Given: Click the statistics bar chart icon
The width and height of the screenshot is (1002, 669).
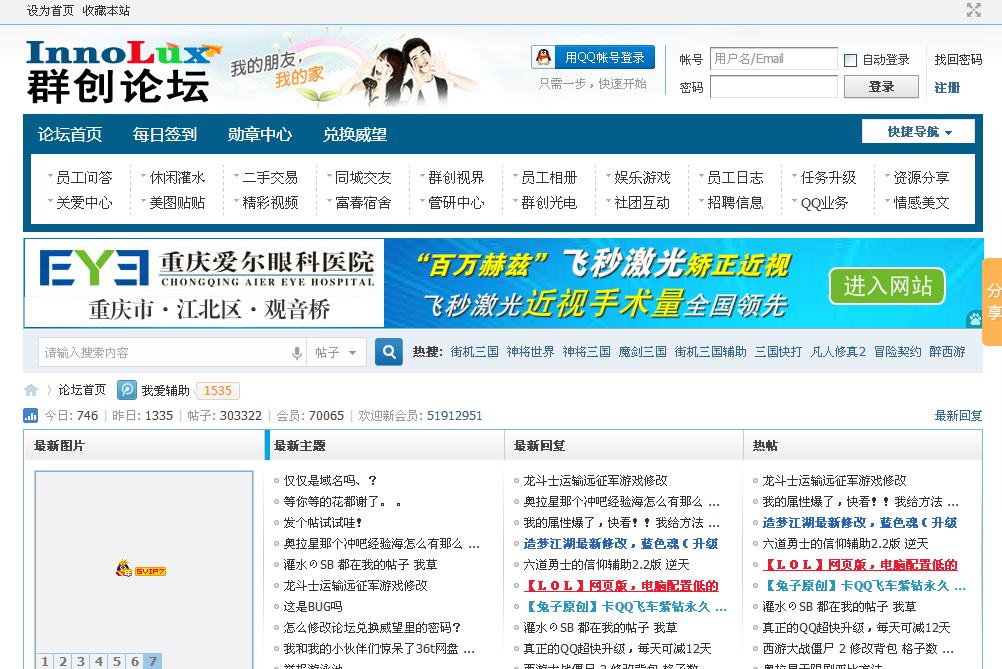Looking at the screenshot, I should [x=31, y=416].
